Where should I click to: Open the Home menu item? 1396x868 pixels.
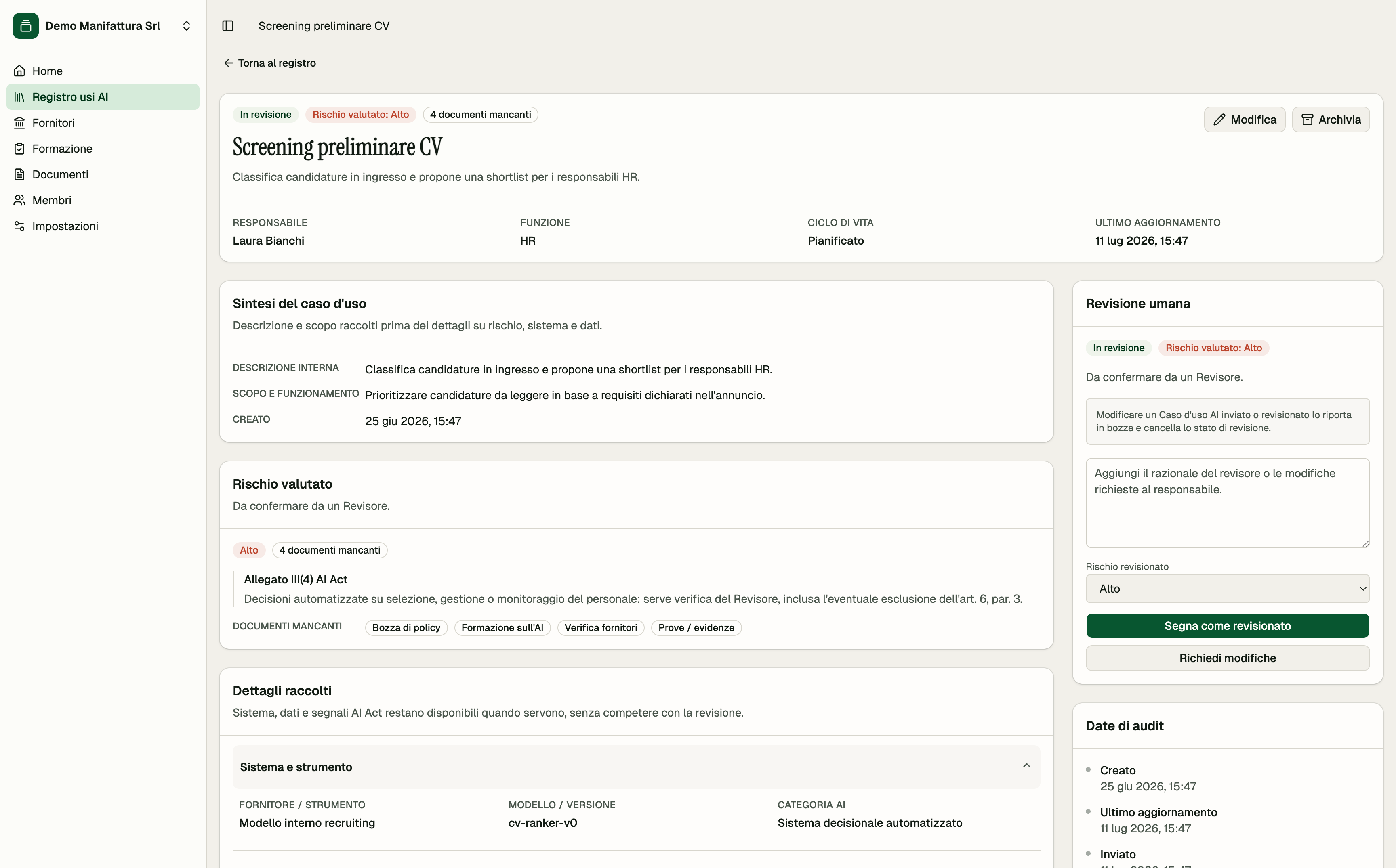coord(103,71)
